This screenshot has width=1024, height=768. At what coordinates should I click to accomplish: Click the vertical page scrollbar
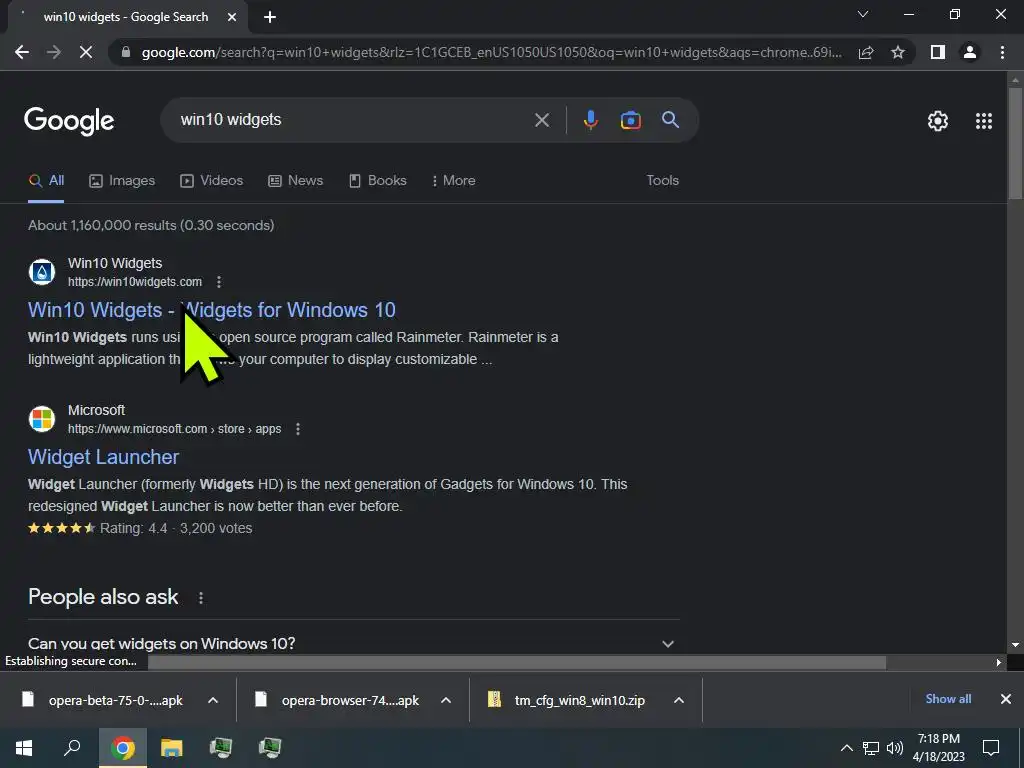click(x=1014, y=142)
